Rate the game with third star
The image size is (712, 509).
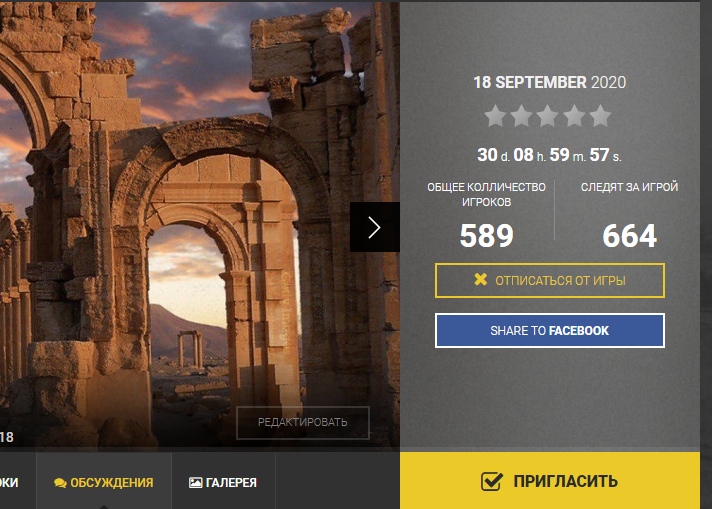tap(548, 116)
